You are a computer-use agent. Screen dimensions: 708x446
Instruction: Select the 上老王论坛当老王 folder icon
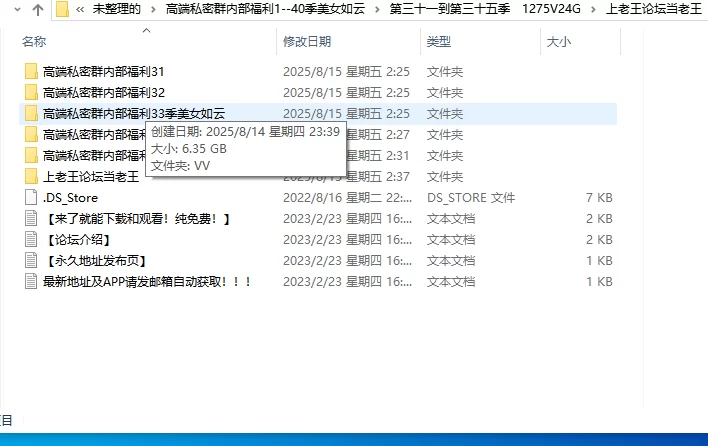tap(31, 177)
